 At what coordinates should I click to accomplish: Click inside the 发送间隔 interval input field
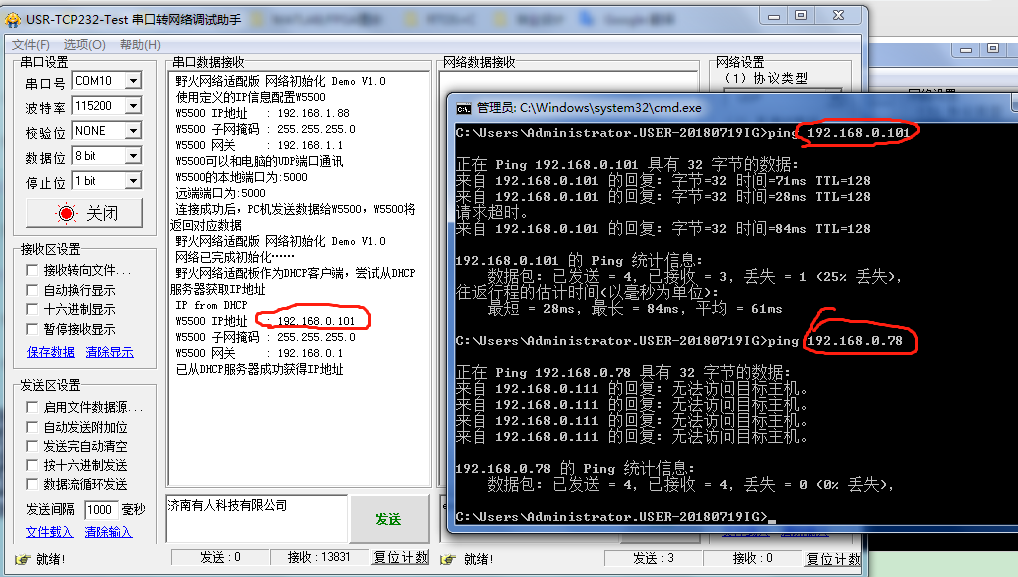pos(100,508)
